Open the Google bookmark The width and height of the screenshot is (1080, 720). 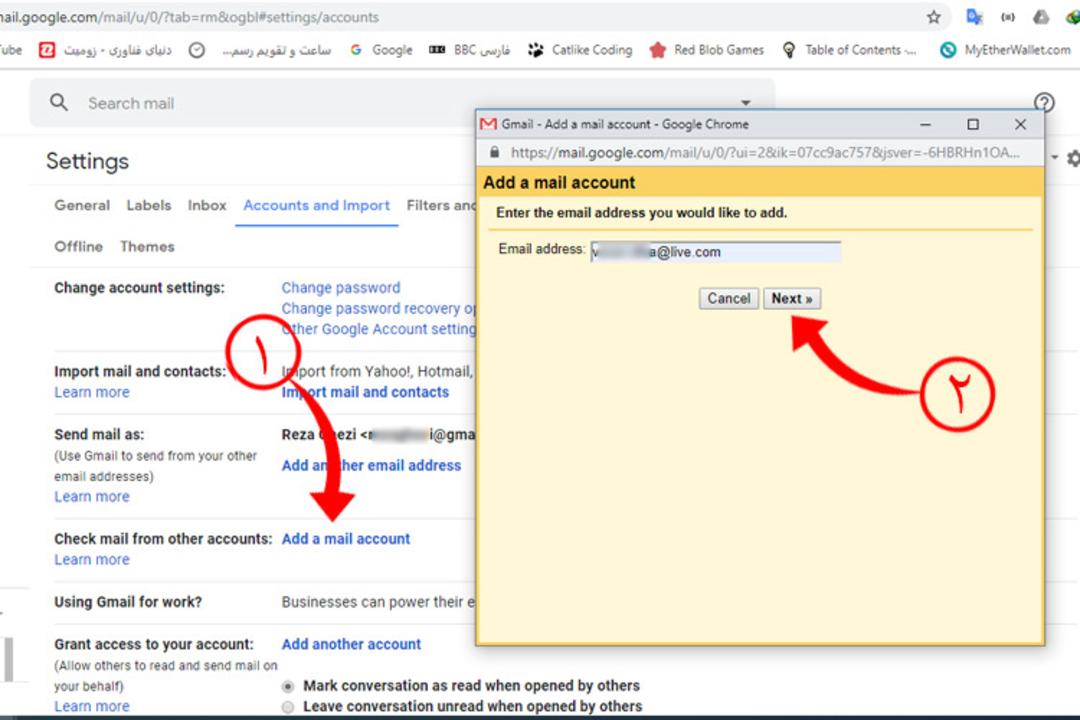click(381, 50)
